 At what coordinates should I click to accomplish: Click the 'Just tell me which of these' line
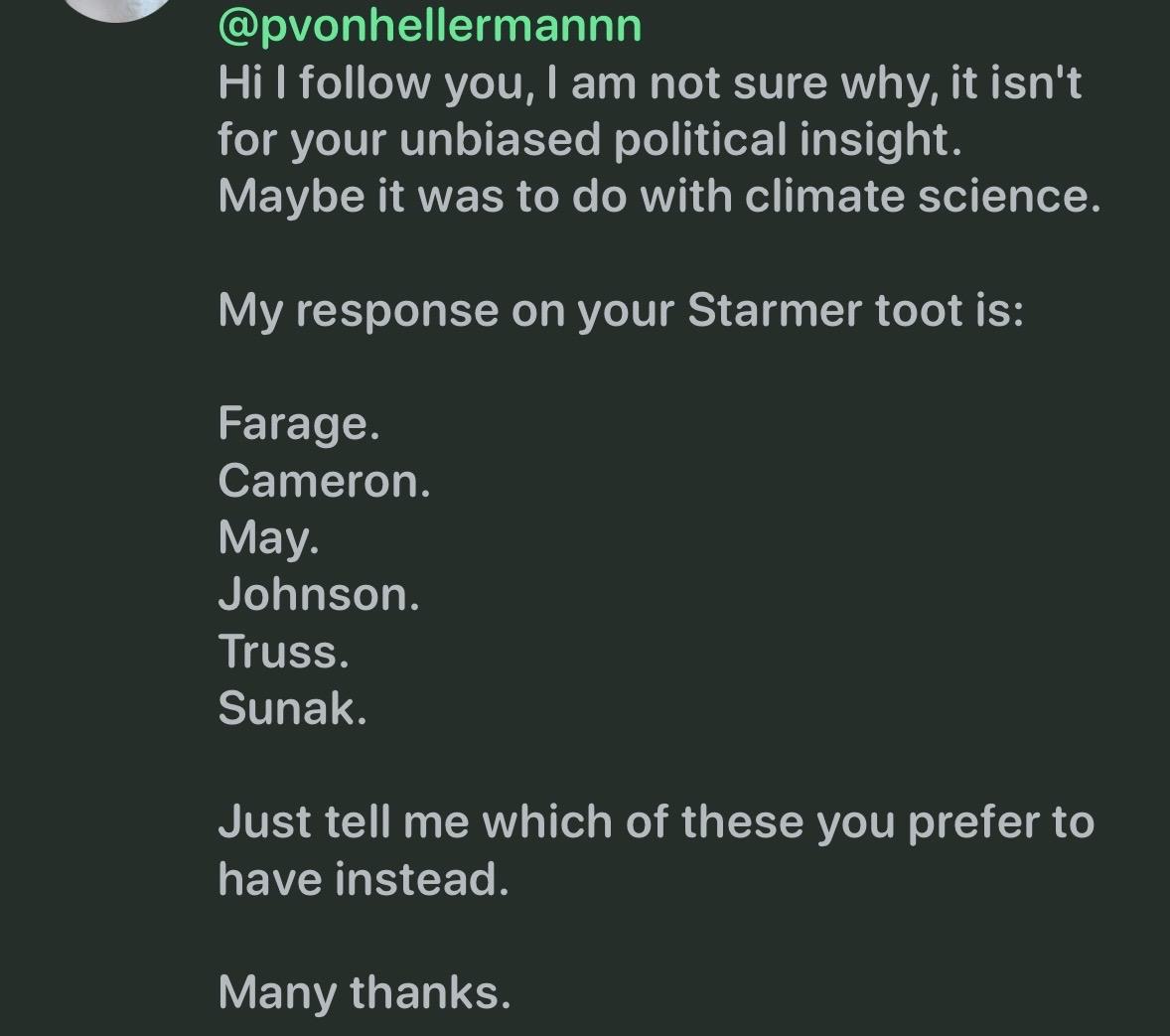tap(512, 822)
